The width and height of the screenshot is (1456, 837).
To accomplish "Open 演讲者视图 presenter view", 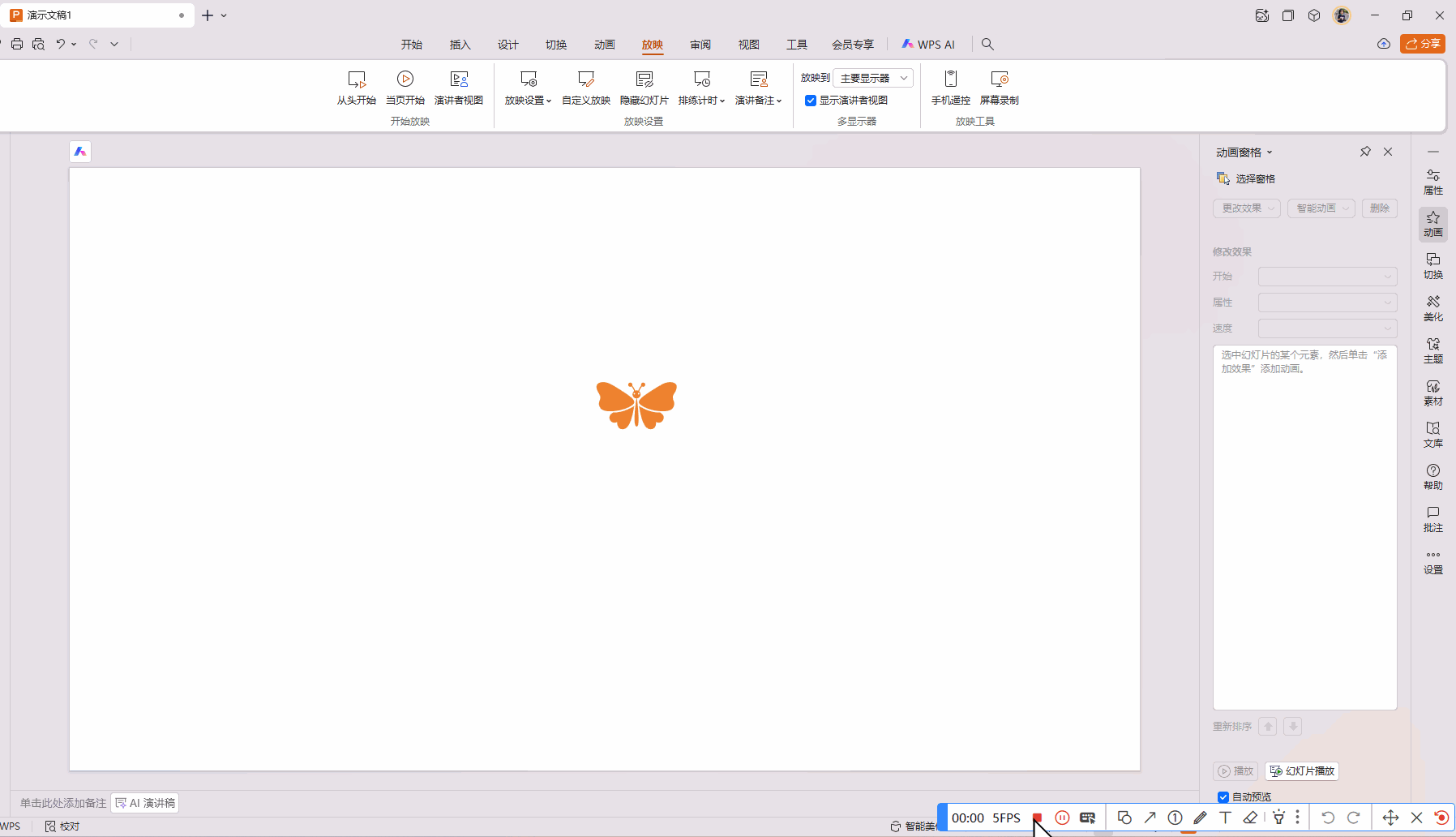I will point(459,79).
